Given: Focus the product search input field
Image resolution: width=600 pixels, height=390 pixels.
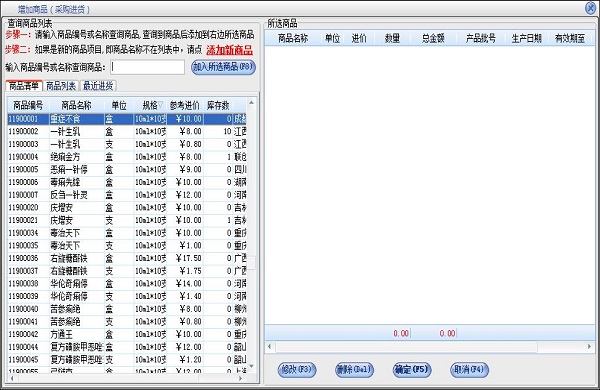Looking at the screenshot, I should point(147,67).
